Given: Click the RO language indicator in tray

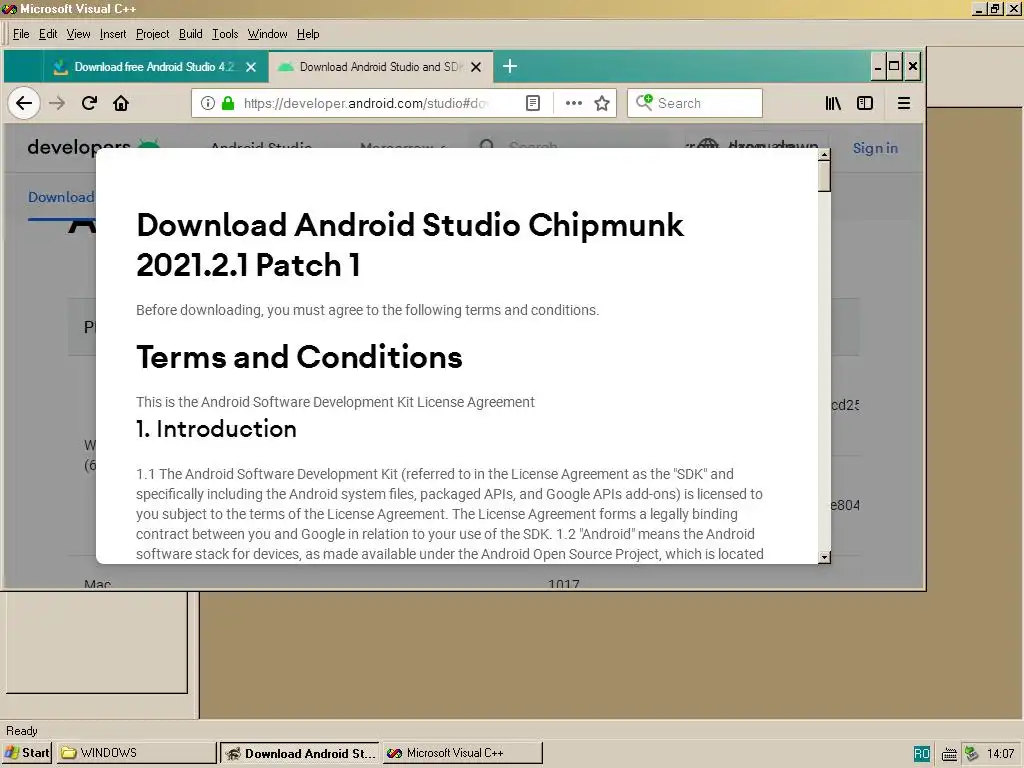Looking at the screenshot, I should coord(921,754).
